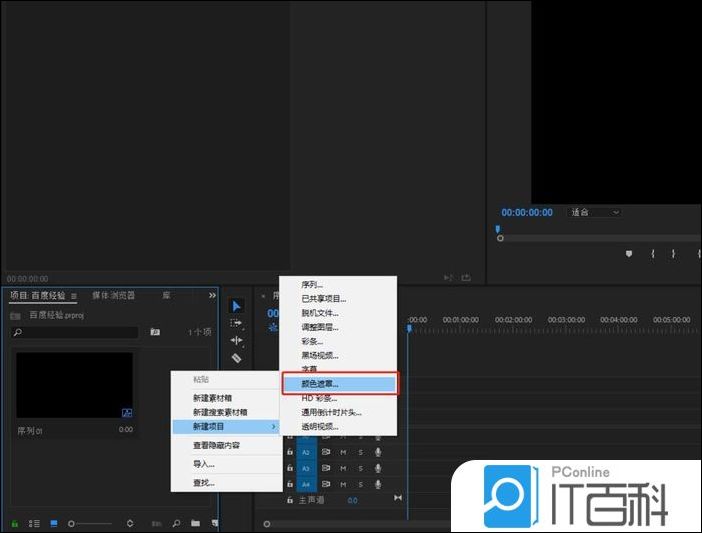
Task: Switch project panel to list view
Action: (x=35, y=523)
